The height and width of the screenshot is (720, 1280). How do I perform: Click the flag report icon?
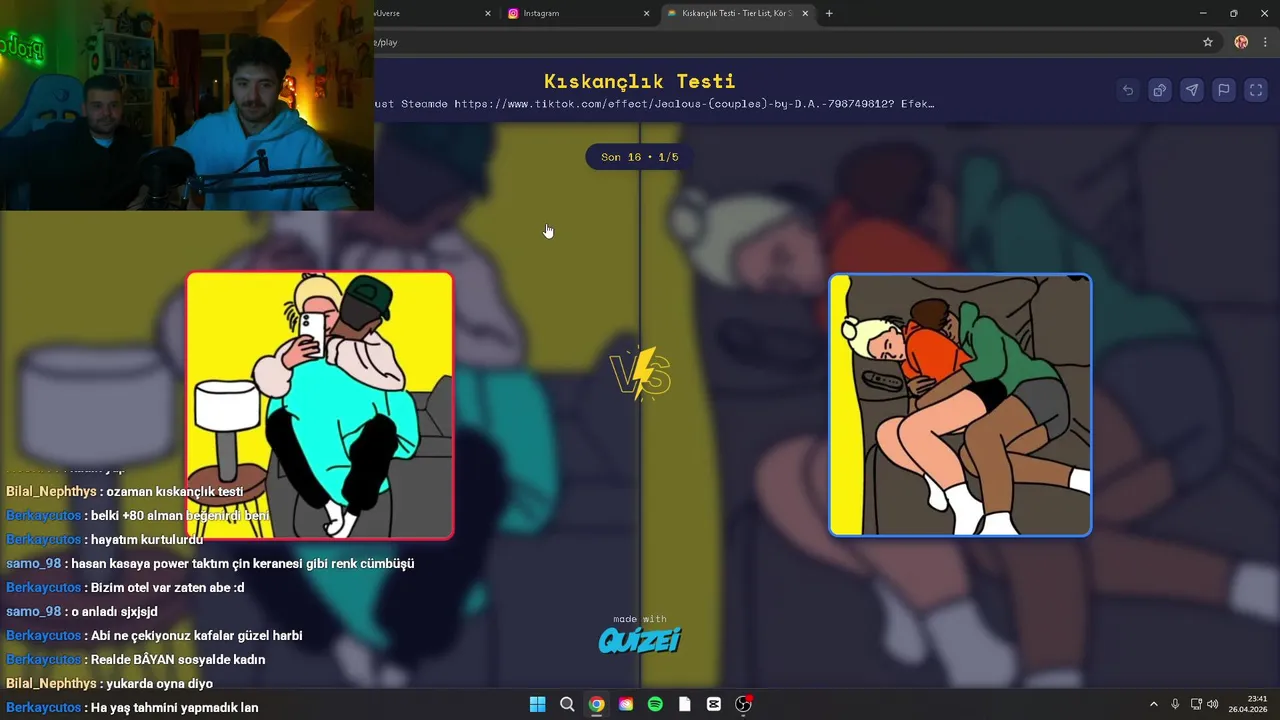point(1224,90)
